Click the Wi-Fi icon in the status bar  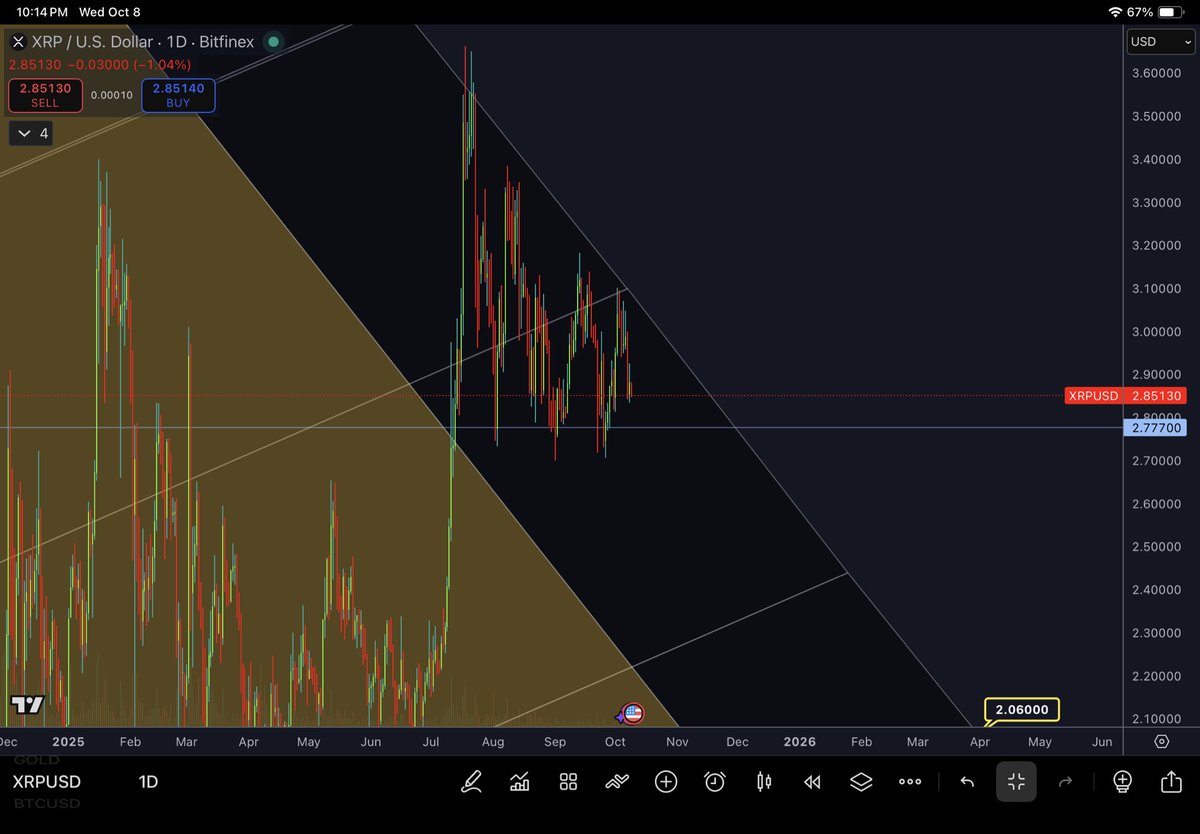pyautogui.click(x=1116, y=12)
